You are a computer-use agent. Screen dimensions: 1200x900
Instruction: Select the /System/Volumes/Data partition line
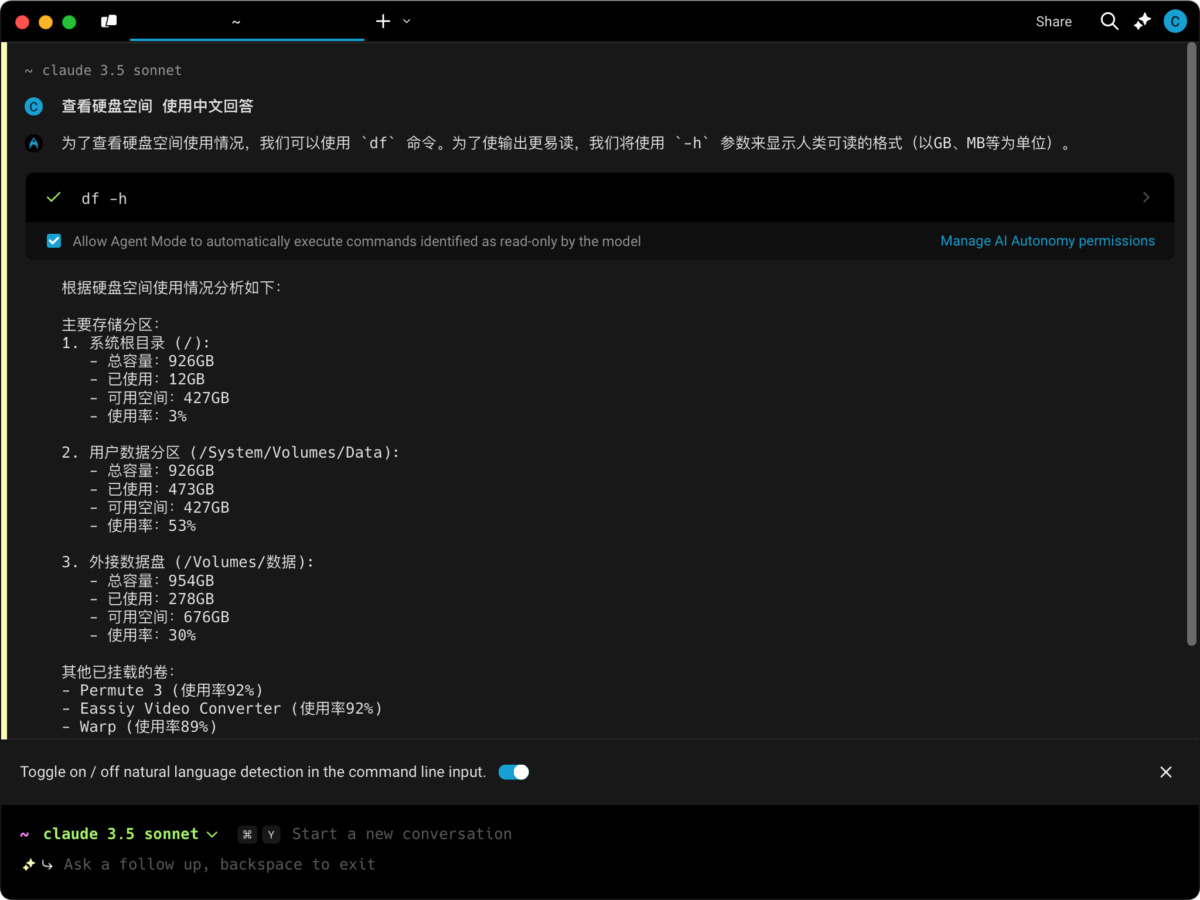[230, 453]
